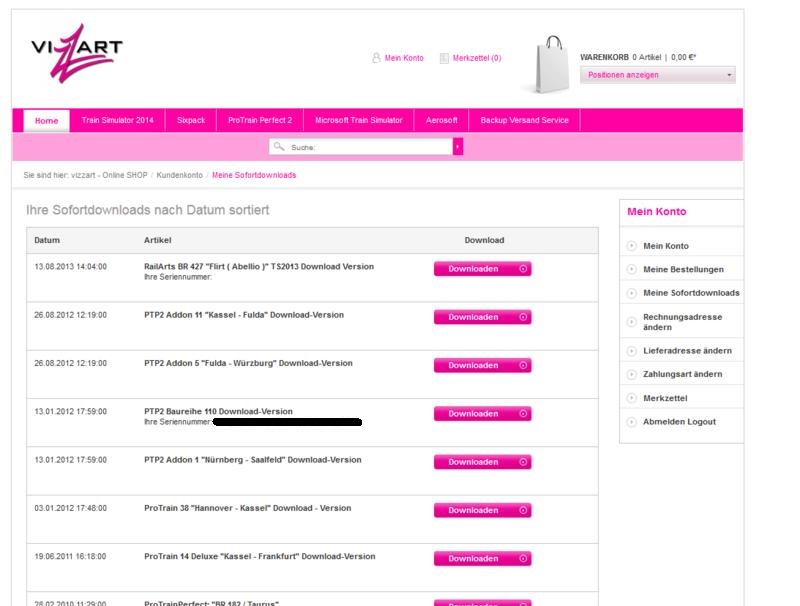Click the Datum column header
The image size is (800, 606).
pyautogui.click(x=47, y=240)
